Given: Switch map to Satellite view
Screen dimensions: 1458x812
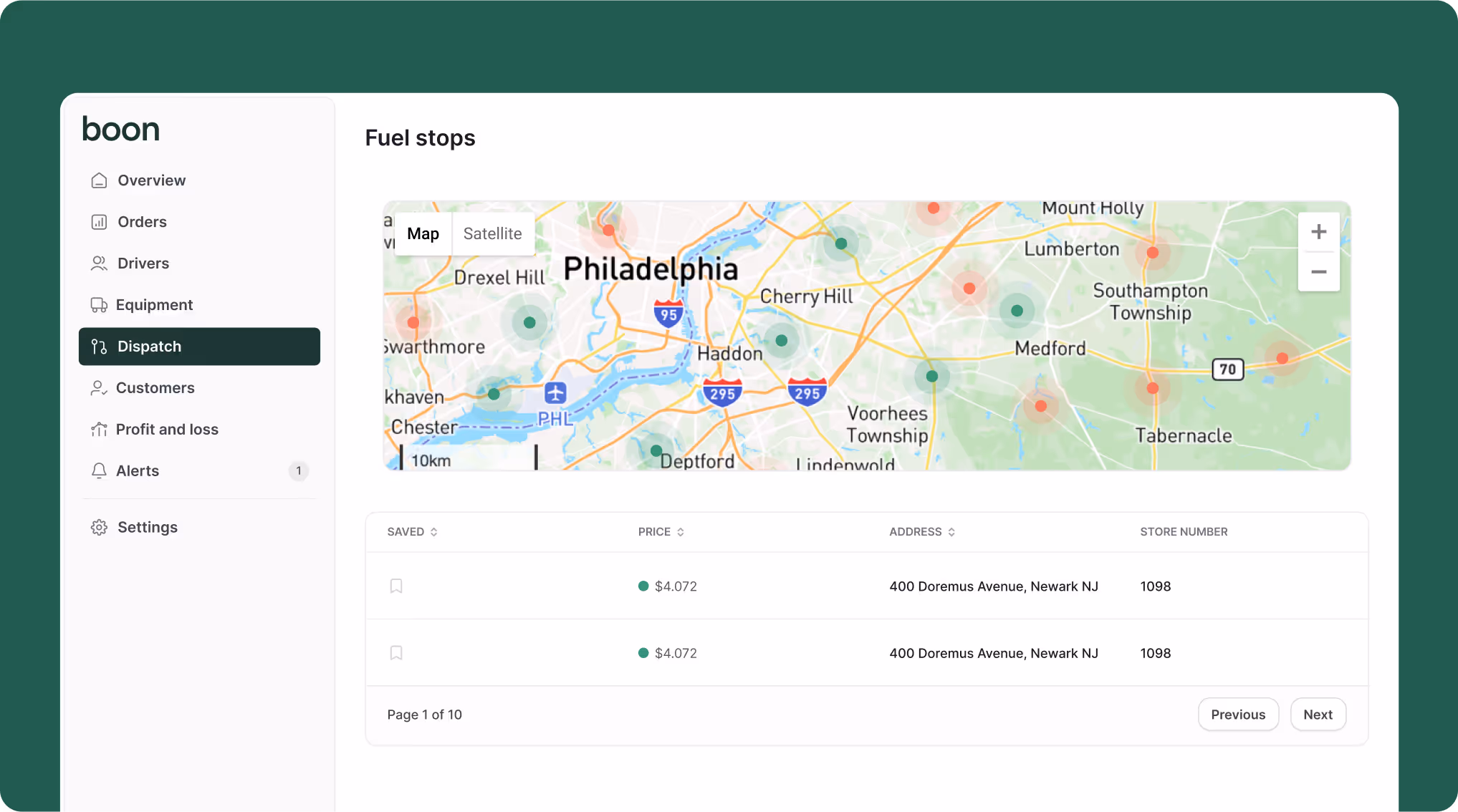Looking at the screenshot, I should coord(492,234).
